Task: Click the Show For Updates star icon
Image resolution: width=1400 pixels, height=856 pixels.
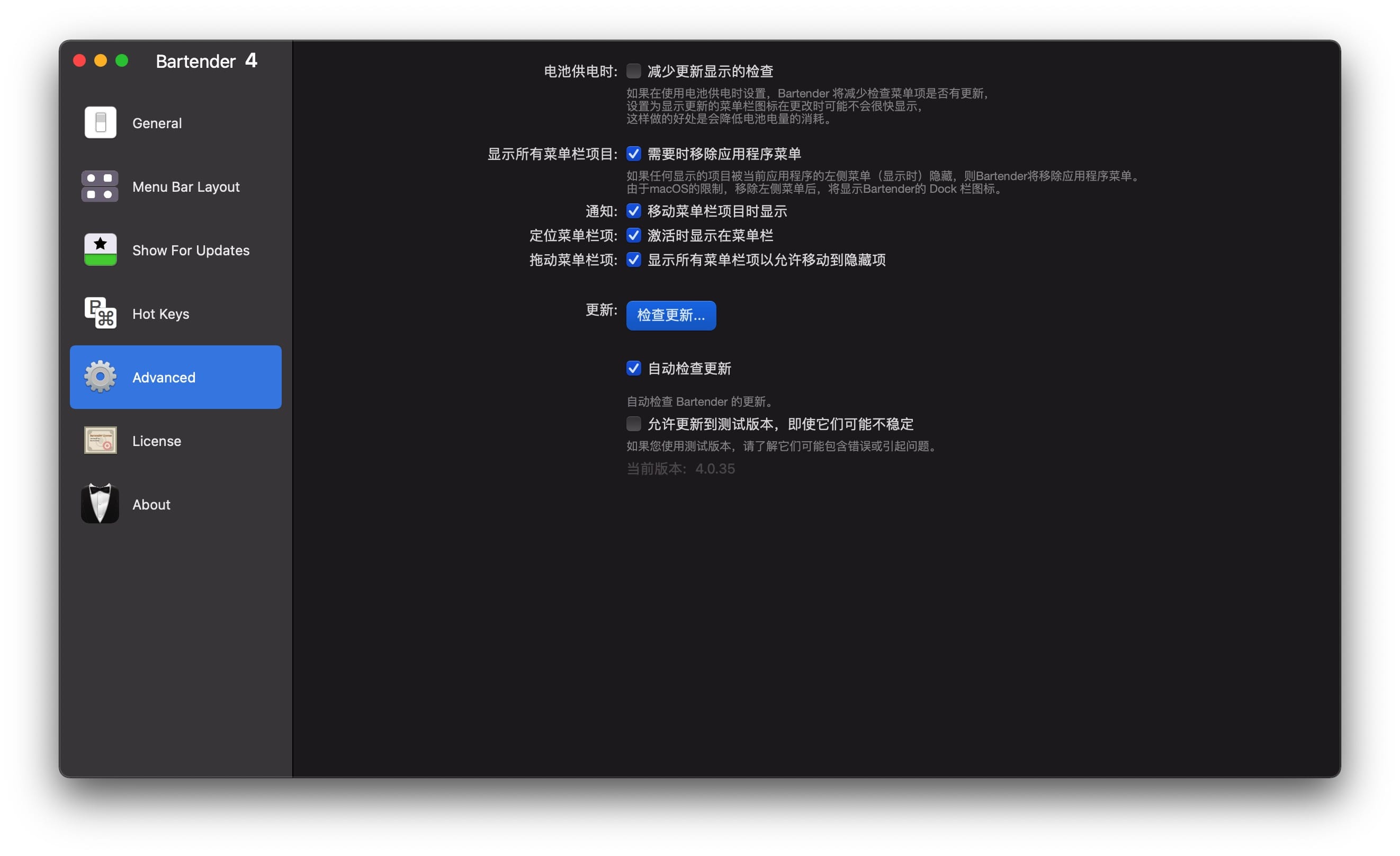Action: click(x=101, y=250)
